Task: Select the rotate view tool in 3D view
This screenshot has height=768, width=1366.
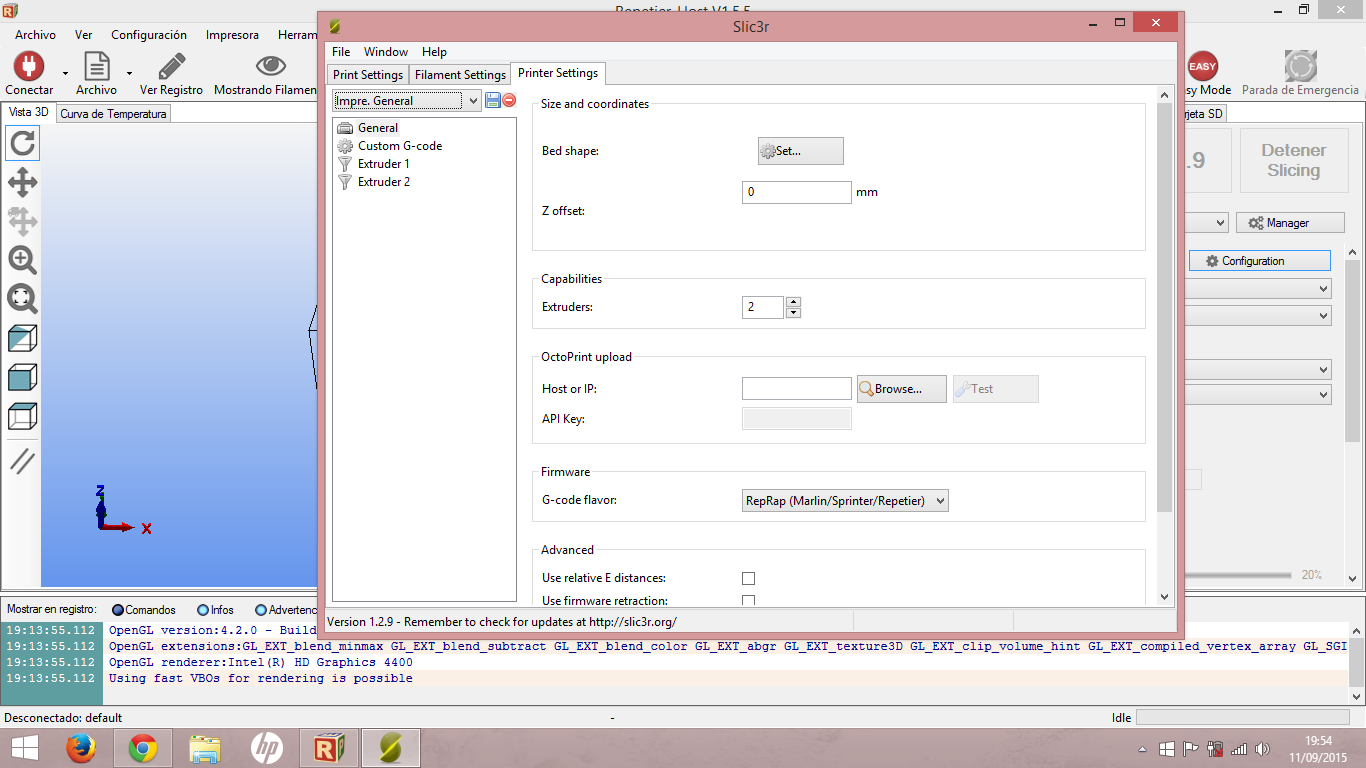Action: tap(22, 143)
